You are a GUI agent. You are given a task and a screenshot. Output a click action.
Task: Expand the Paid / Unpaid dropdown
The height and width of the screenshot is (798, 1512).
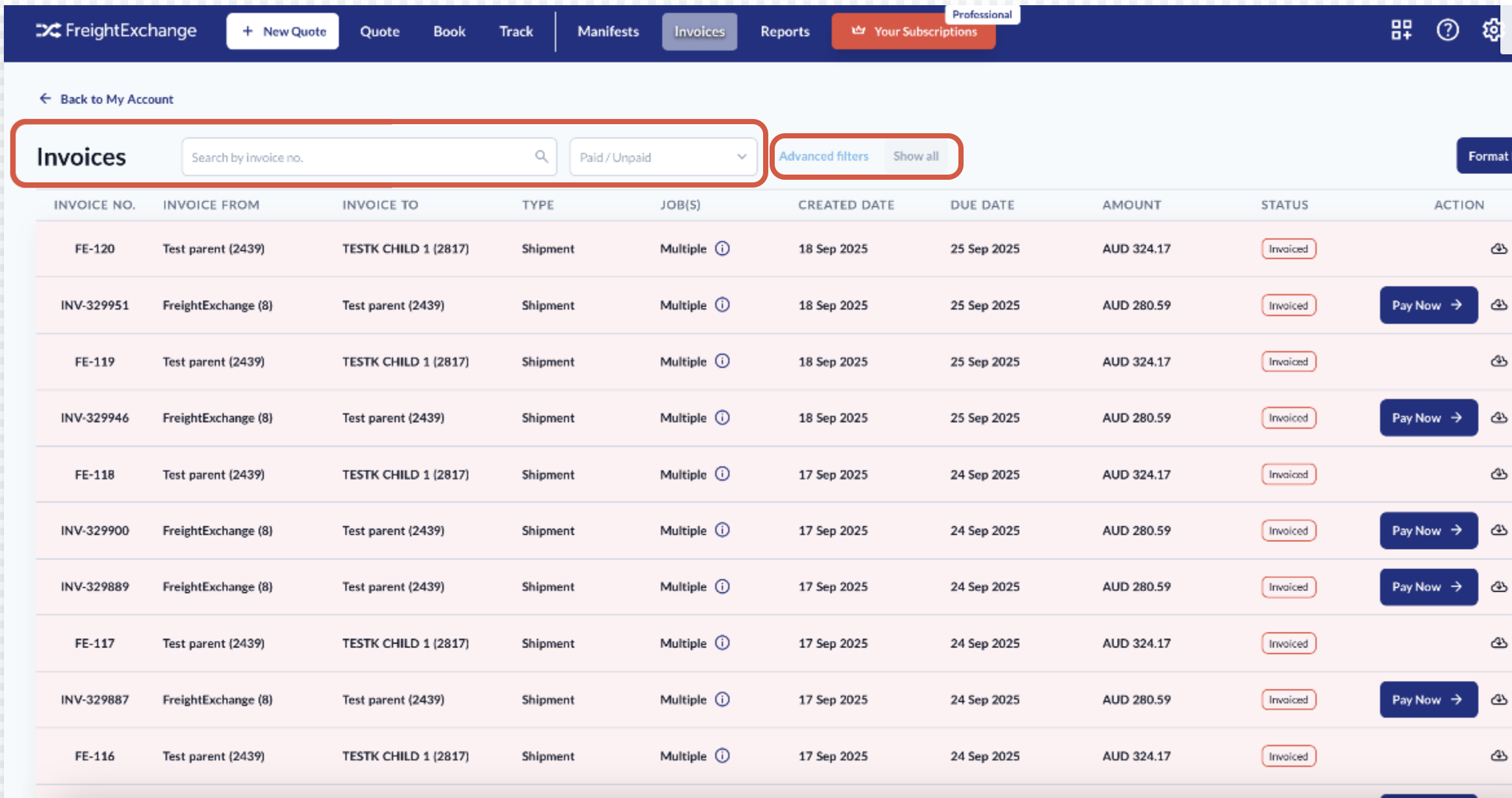(x=663, y=157)
